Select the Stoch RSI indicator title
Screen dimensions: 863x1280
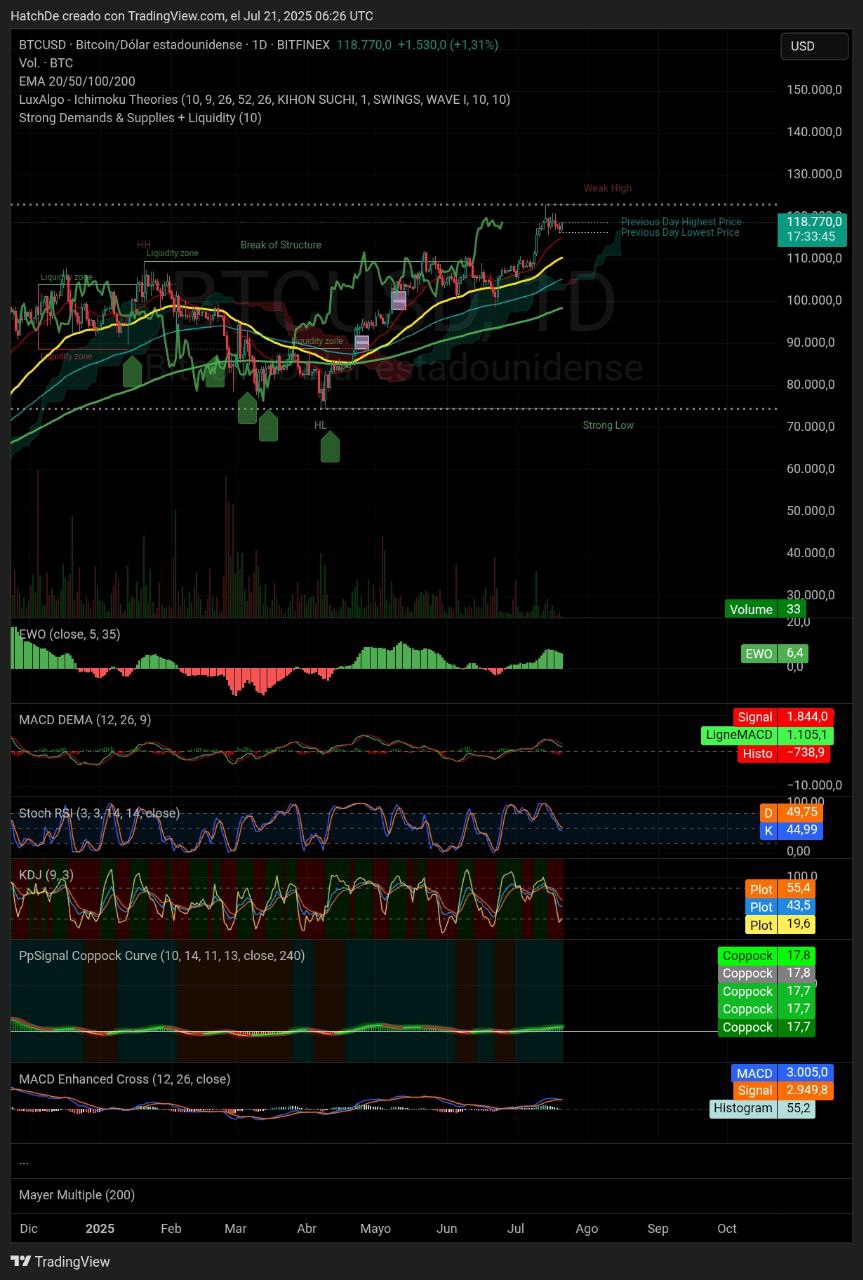point(99,813)
